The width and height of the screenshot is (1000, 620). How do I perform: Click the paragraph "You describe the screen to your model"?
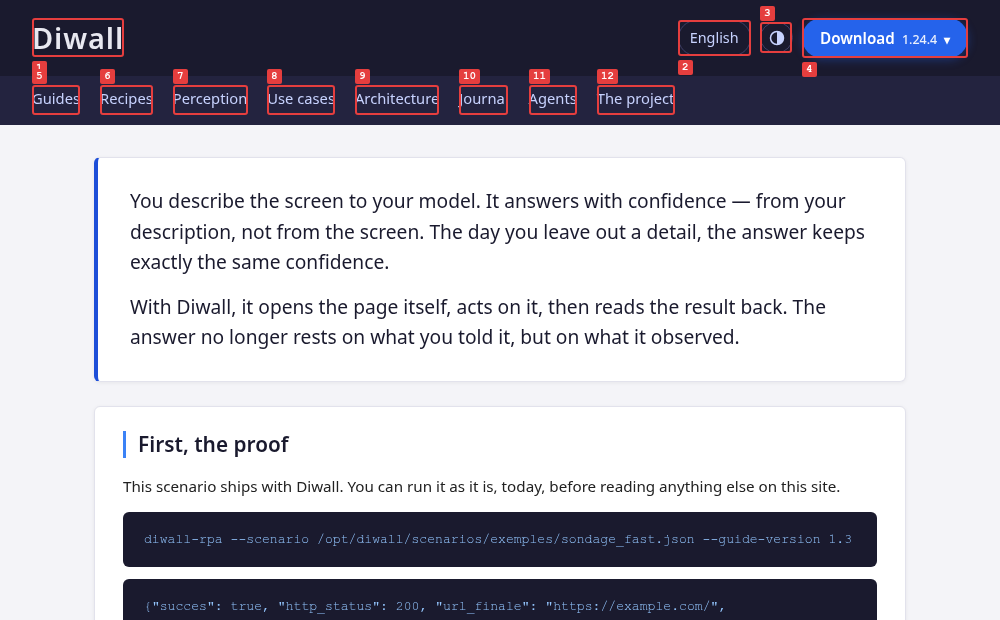tap(497, 232)
